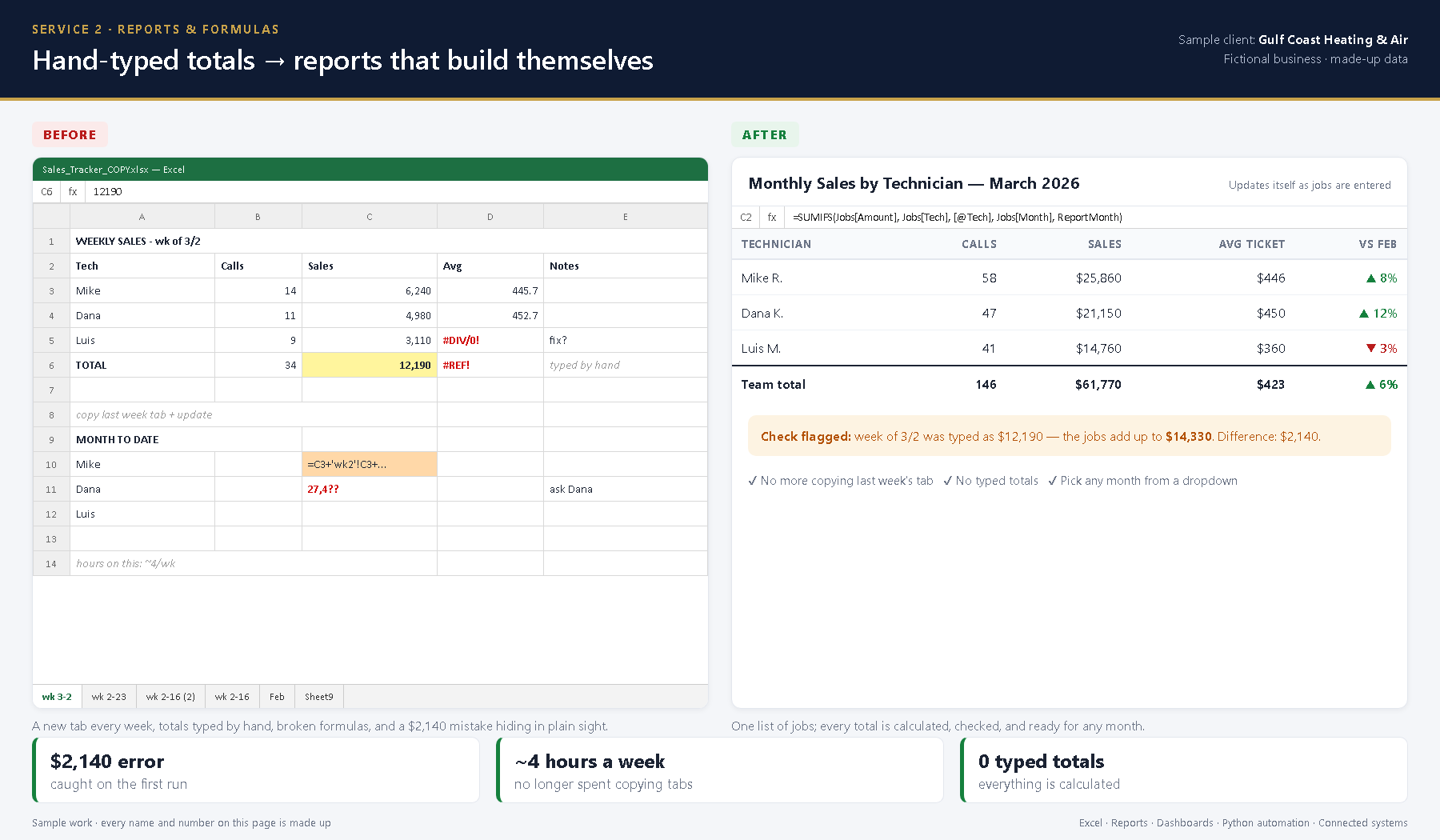
Task: Click the green up 8% indicator
Action: 1382,278
